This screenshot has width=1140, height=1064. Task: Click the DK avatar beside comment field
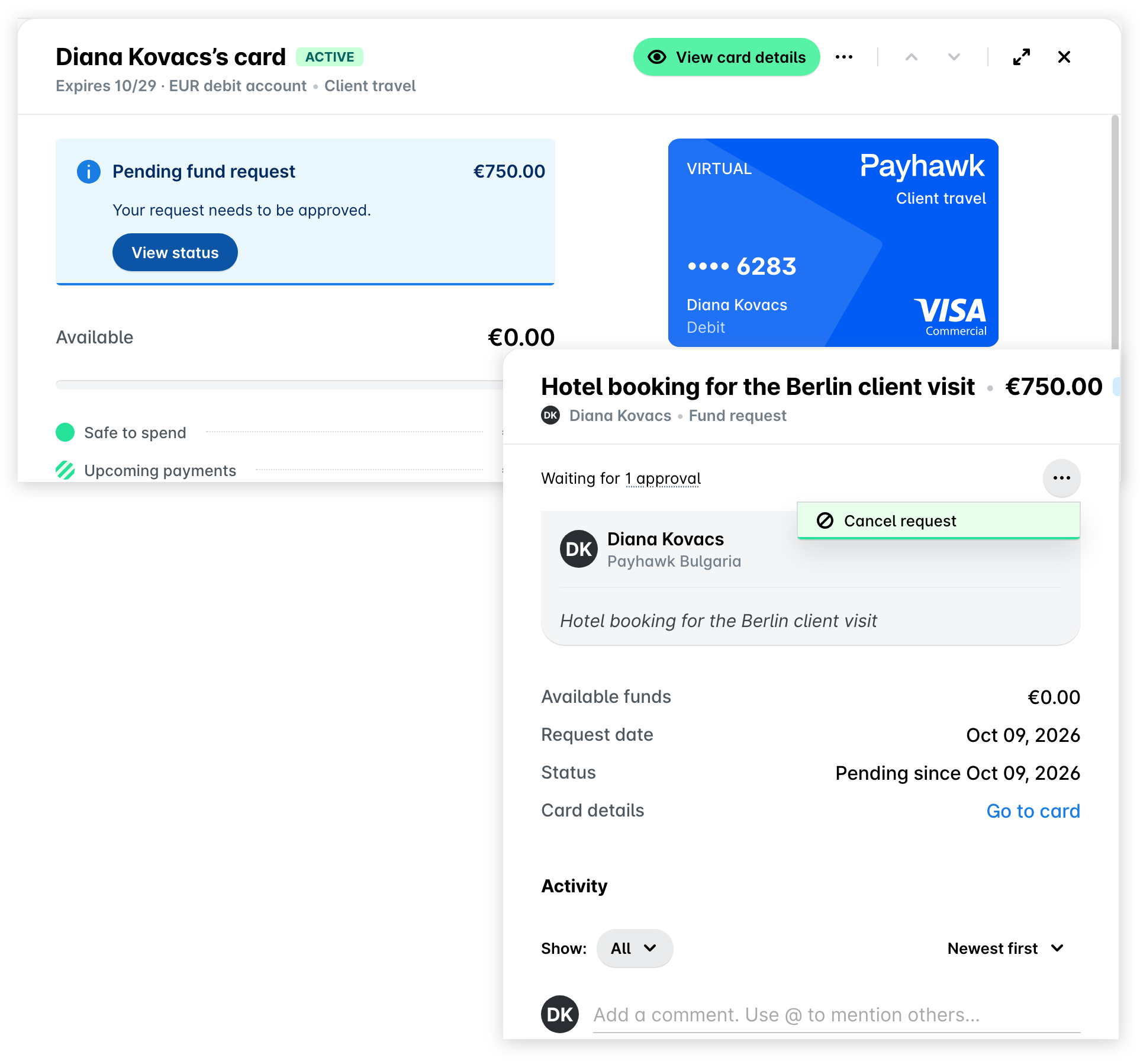click(560, 1015)
